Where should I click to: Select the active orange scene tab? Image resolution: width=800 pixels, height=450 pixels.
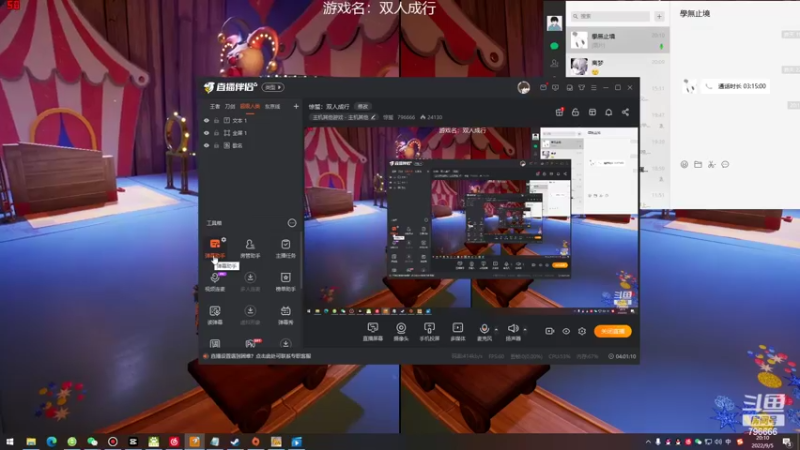click(x=249, y=107)
